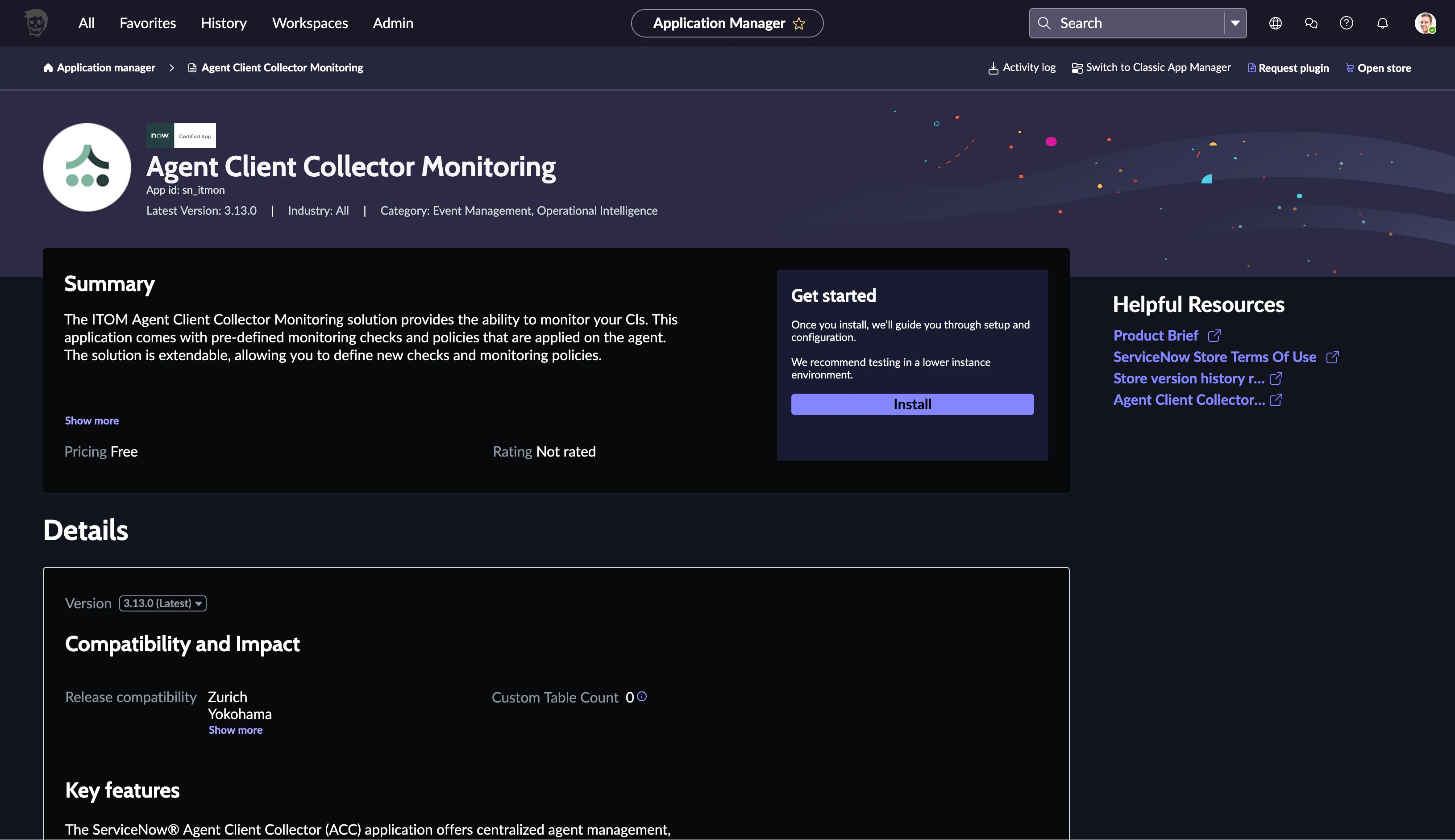
Task: Click the 'Get started' heading
Action: pyautogui.click(x=834, y=296)
